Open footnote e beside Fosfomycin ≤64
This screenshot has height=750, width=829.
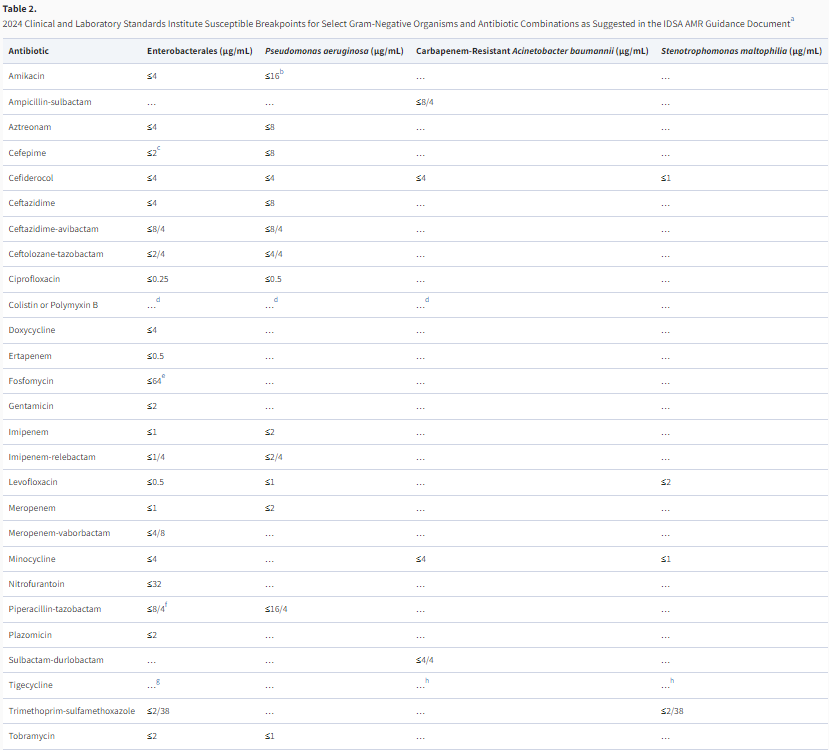coord(164,376)
